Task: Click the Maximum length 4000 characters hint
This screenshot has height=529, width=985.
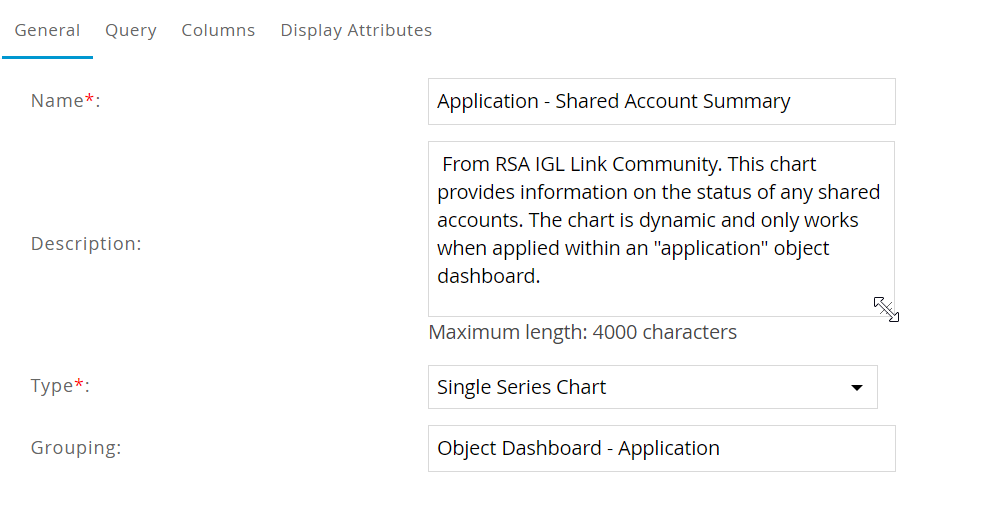Action: pyautogui.click(x=582, y=332)
